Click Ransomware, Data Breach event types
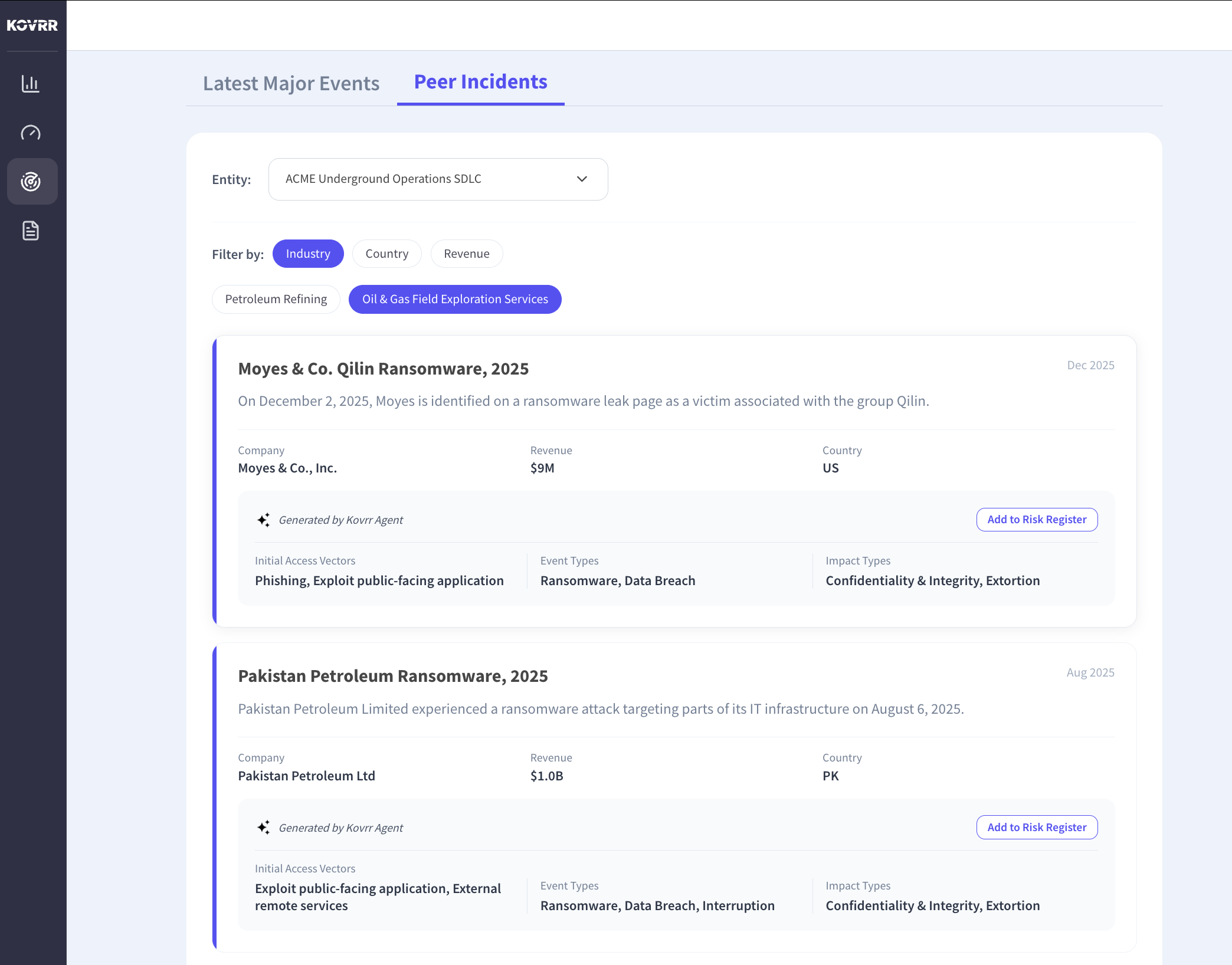 point(618,581)
